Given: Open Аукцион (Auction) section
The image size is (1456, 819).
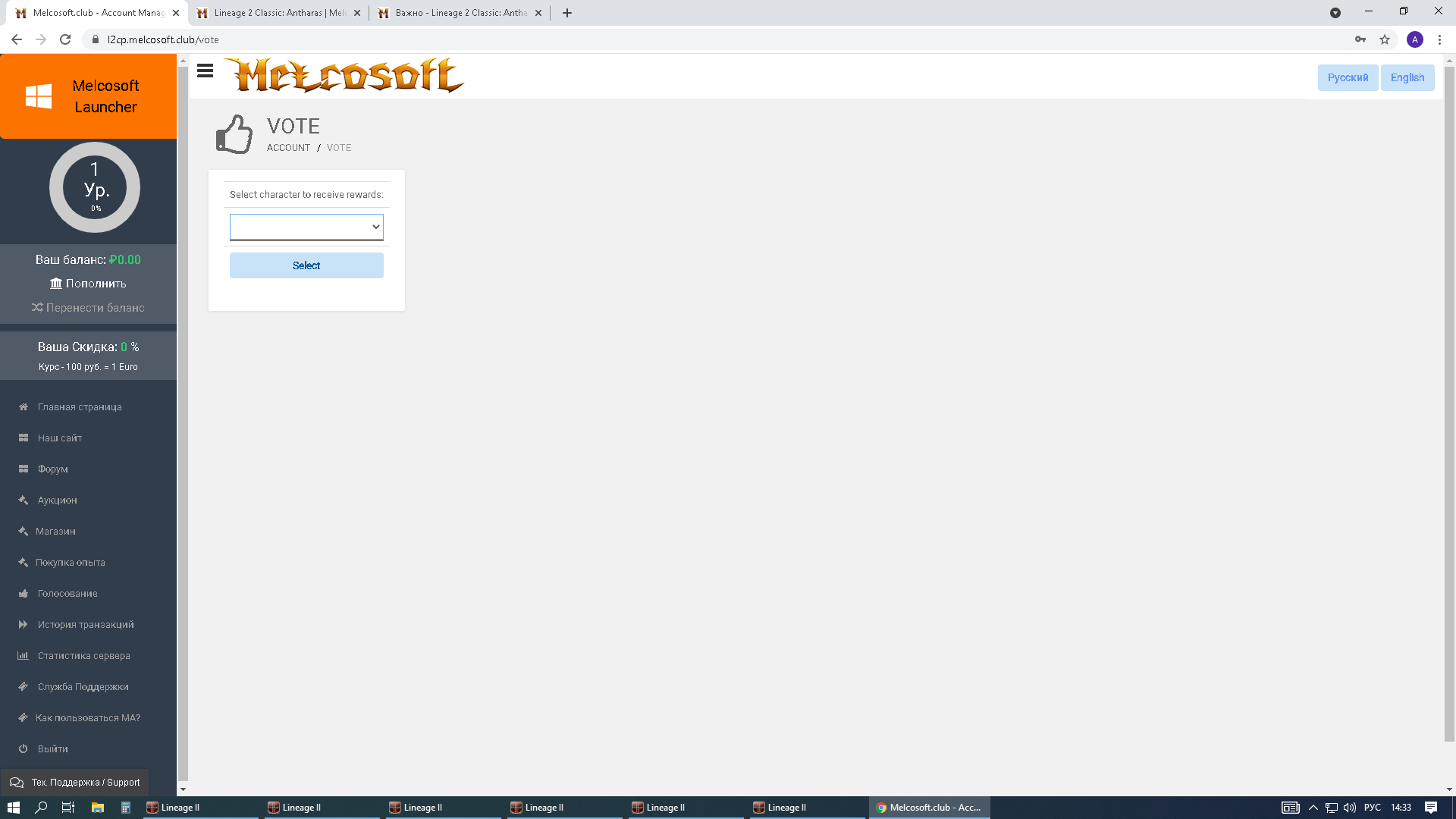Looking at the screenshot, I should click(x=56, y=499).
